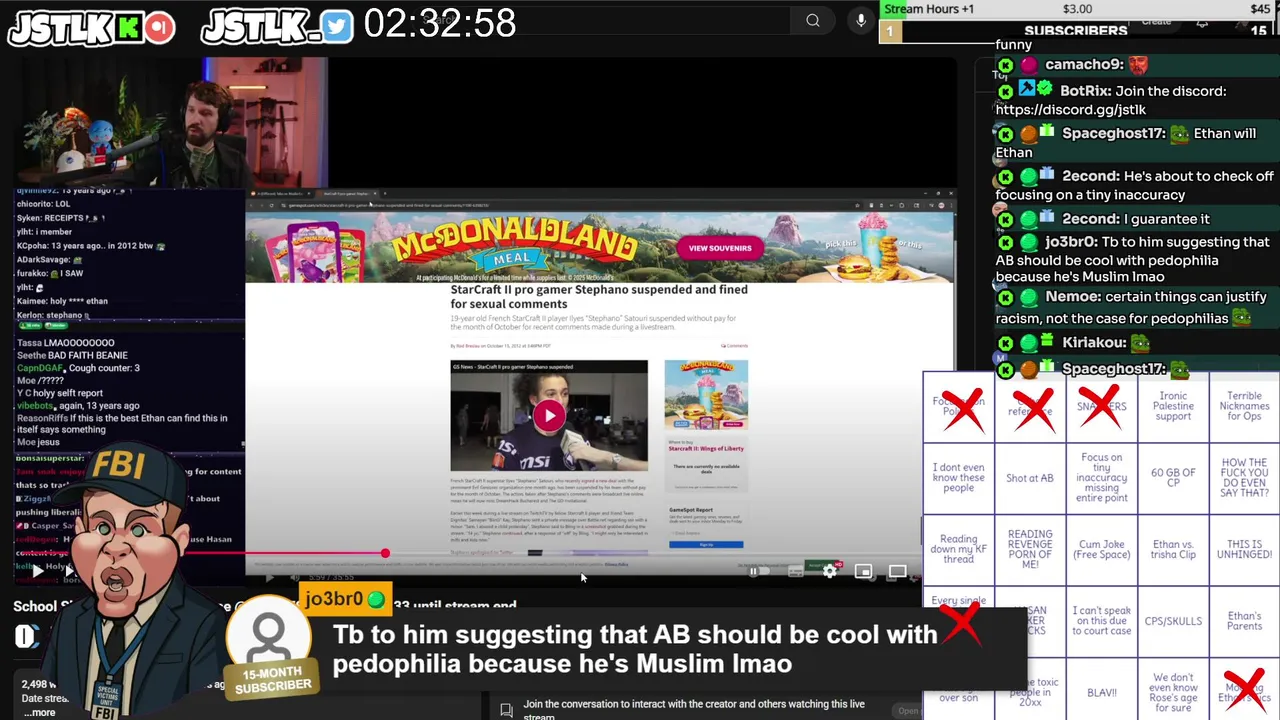Mute video using speaker volume icon
The image size is (1280, 720).
click(294, 577)
